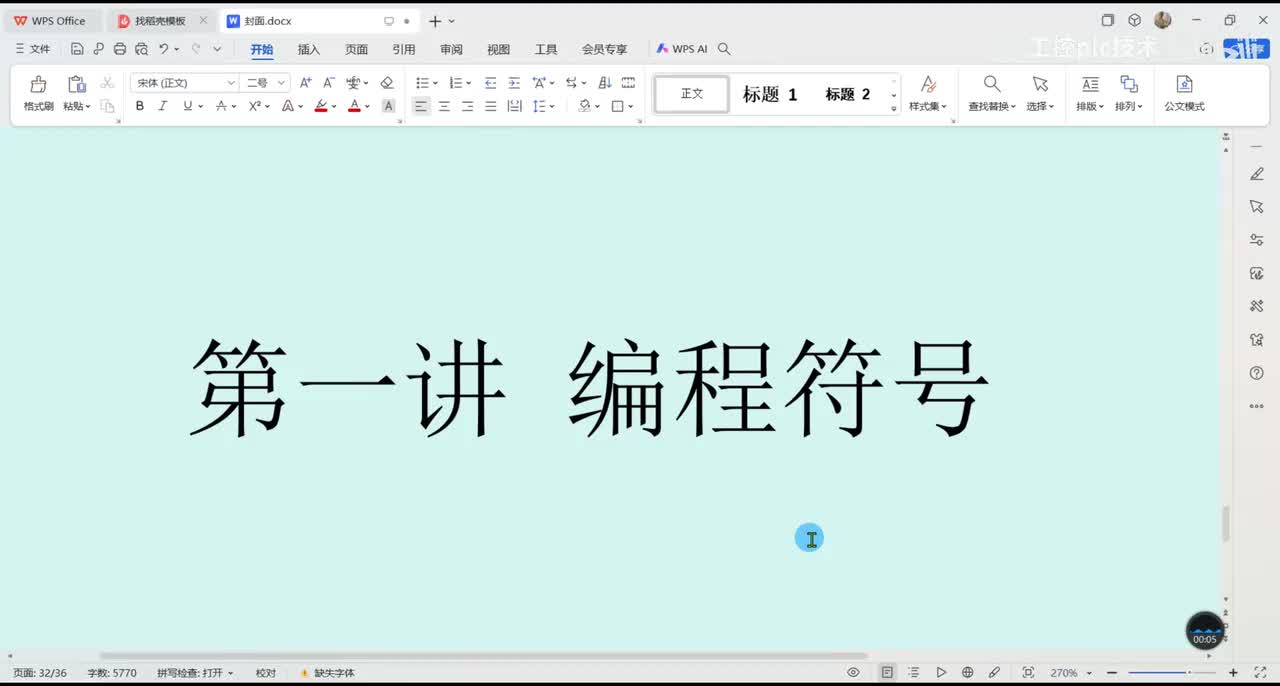The height and width of the screenshot is (686, 1280).
Task: Switch to the References (引用) tab
Action: 404,49
